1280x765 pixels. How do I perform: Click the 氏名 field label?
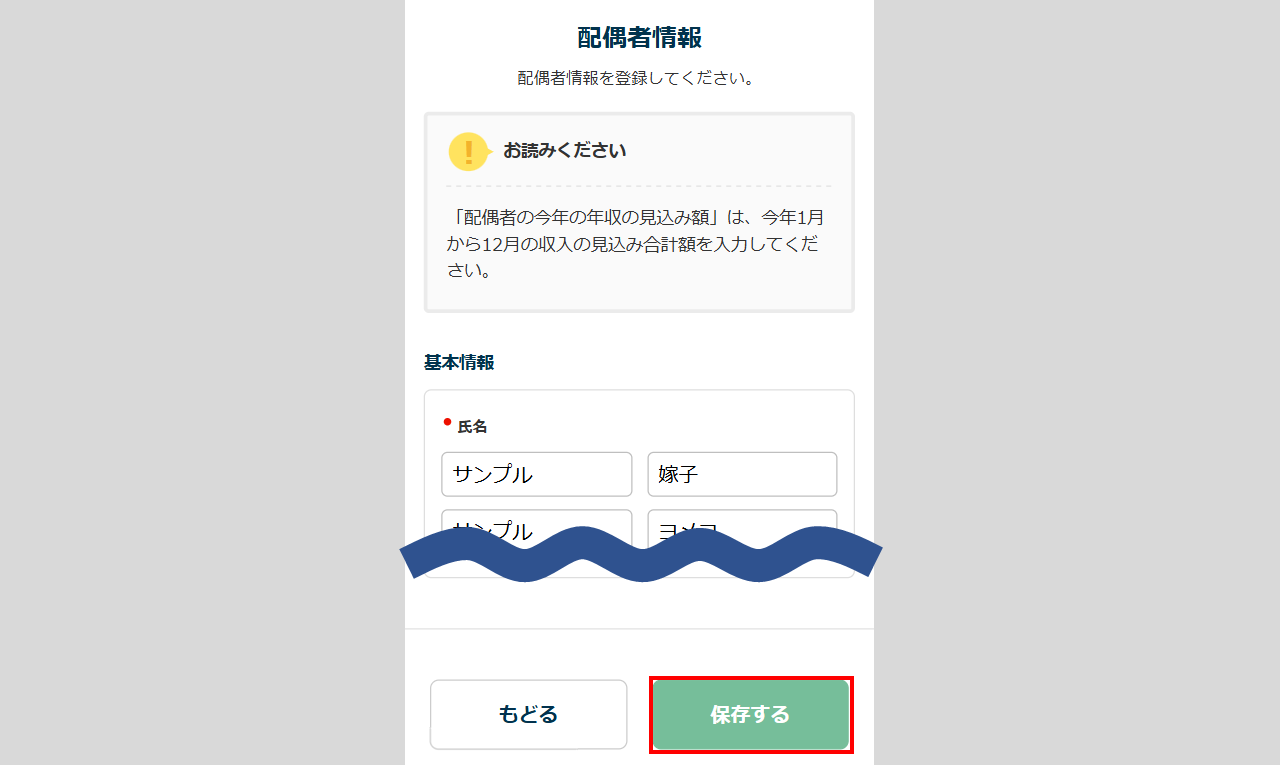472,427
